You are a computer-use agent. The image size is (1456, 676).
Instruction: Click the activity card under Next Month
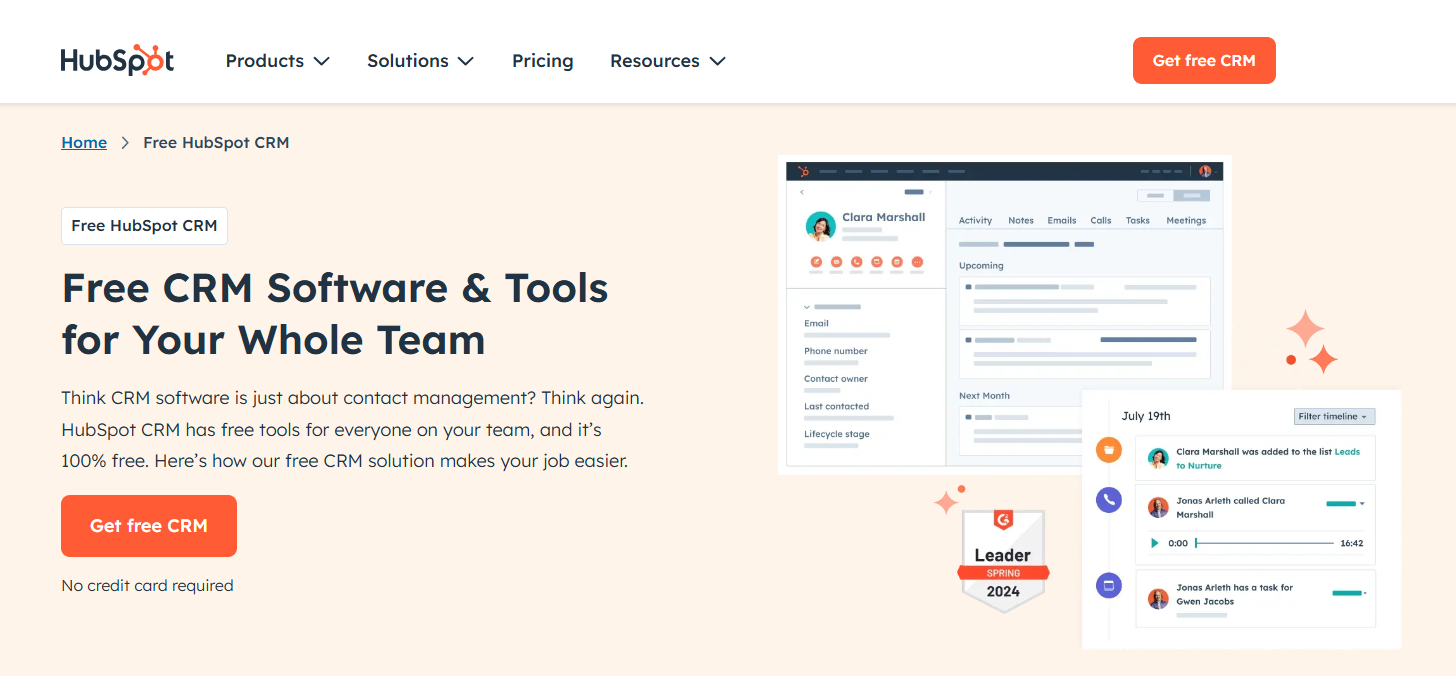1020,431
